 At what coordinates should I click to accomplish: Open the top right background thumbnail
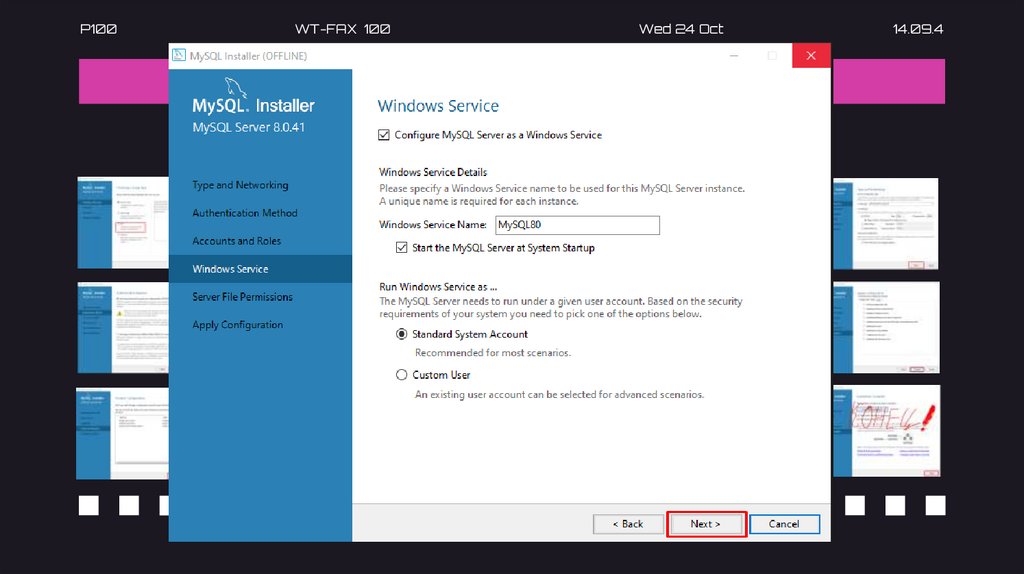pyautogui.click(x=886, y=223)
